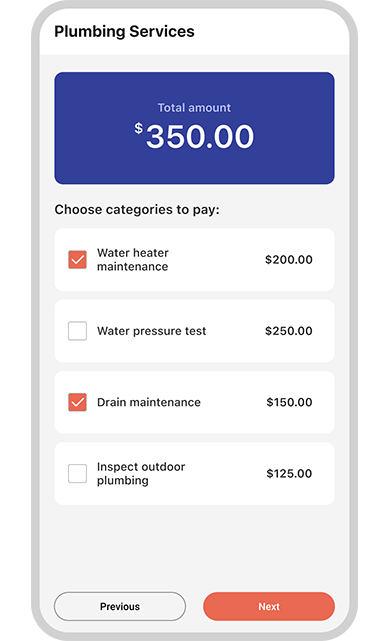Select the Drain maintenance label text
The width and height of the screenshot is (390, 641).
[149, 402]
